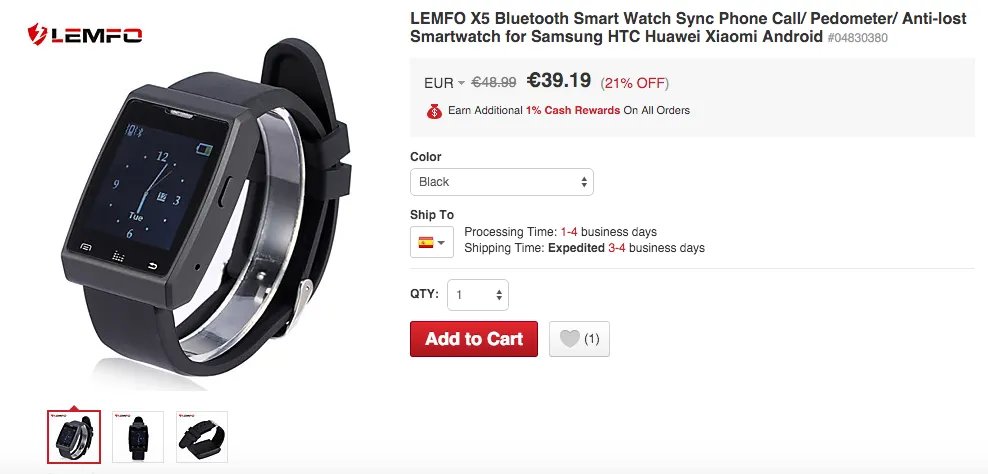This screenshot has height=474, width=988.
Task: Open the quantity selector dropdown
Action: click(x=478, y=295)
